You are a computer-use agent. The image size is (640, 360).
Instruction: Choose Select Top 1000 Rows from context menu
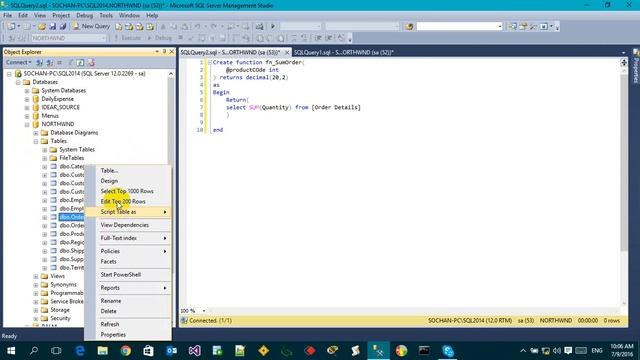pyautogui.click(x=127, y=191)
